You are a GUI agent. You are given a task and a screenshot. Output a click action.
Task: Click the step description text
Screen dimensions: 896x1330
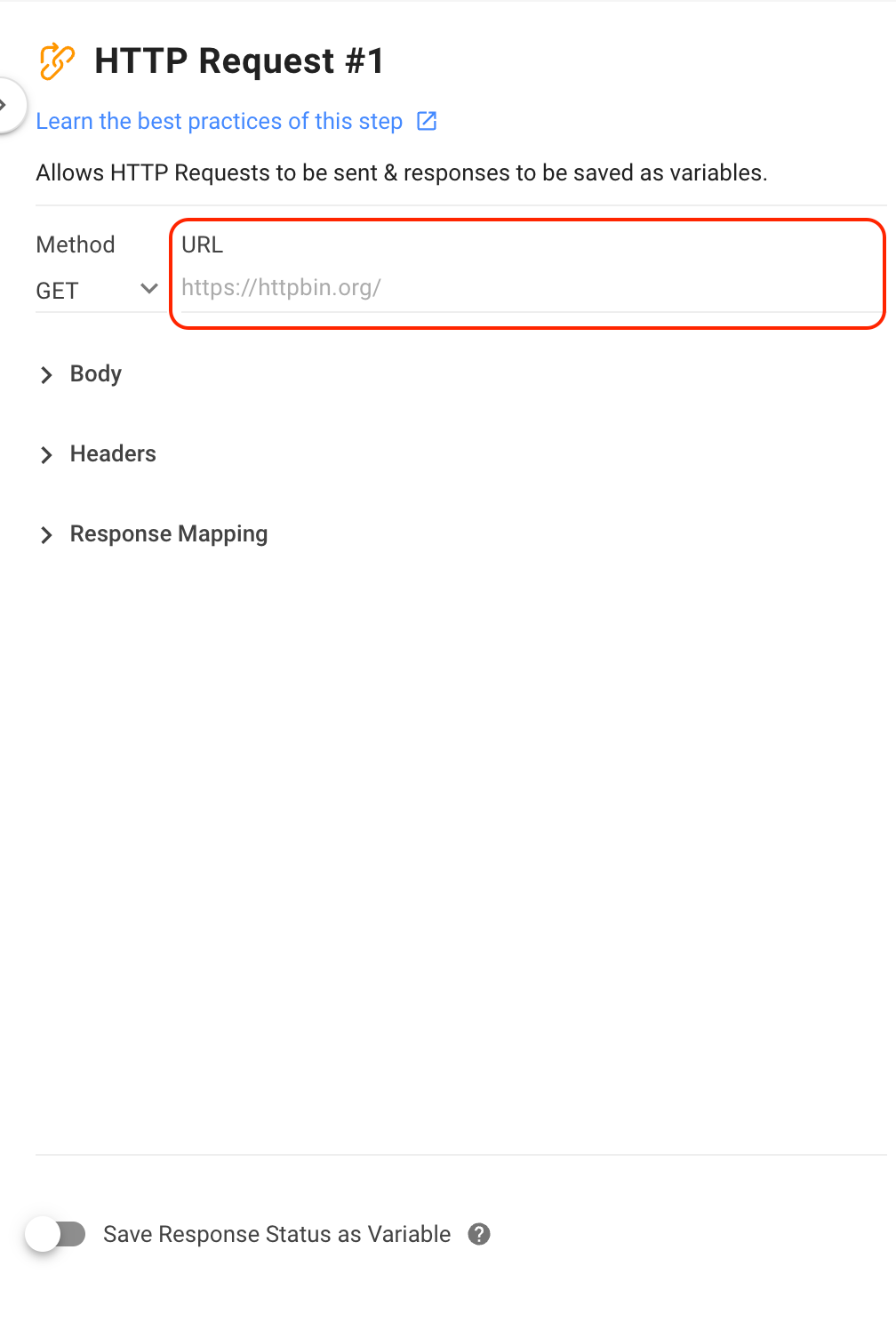click(402, 172)
